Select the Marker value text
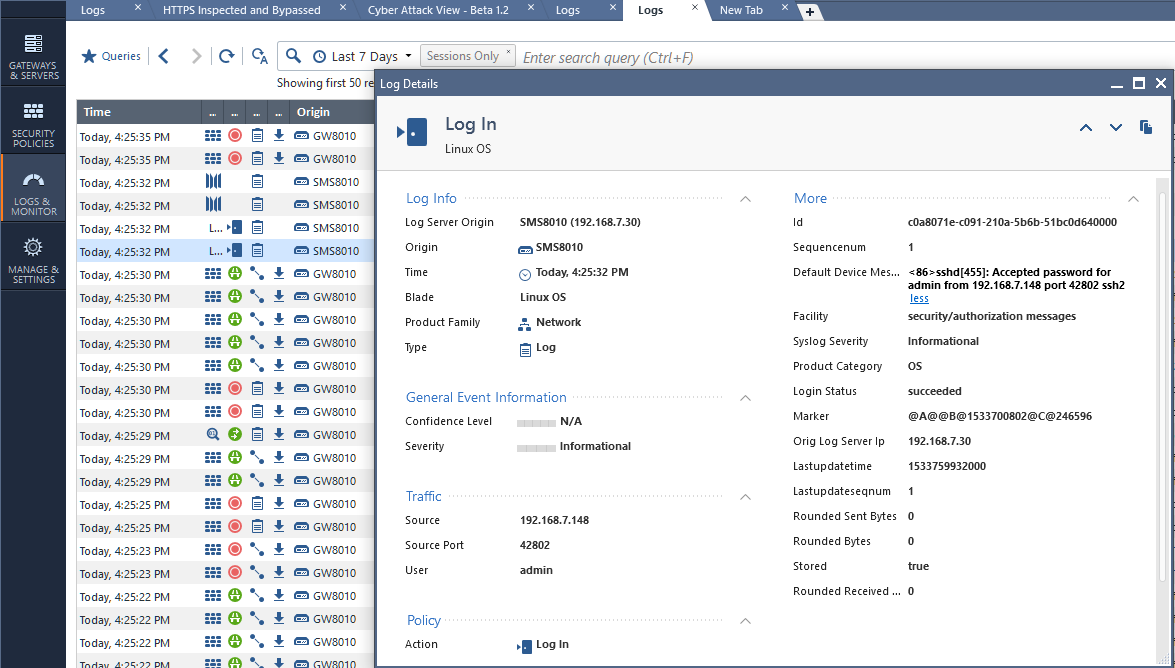The height and width of the screenshot is (668, 1175). [1000, 416]
